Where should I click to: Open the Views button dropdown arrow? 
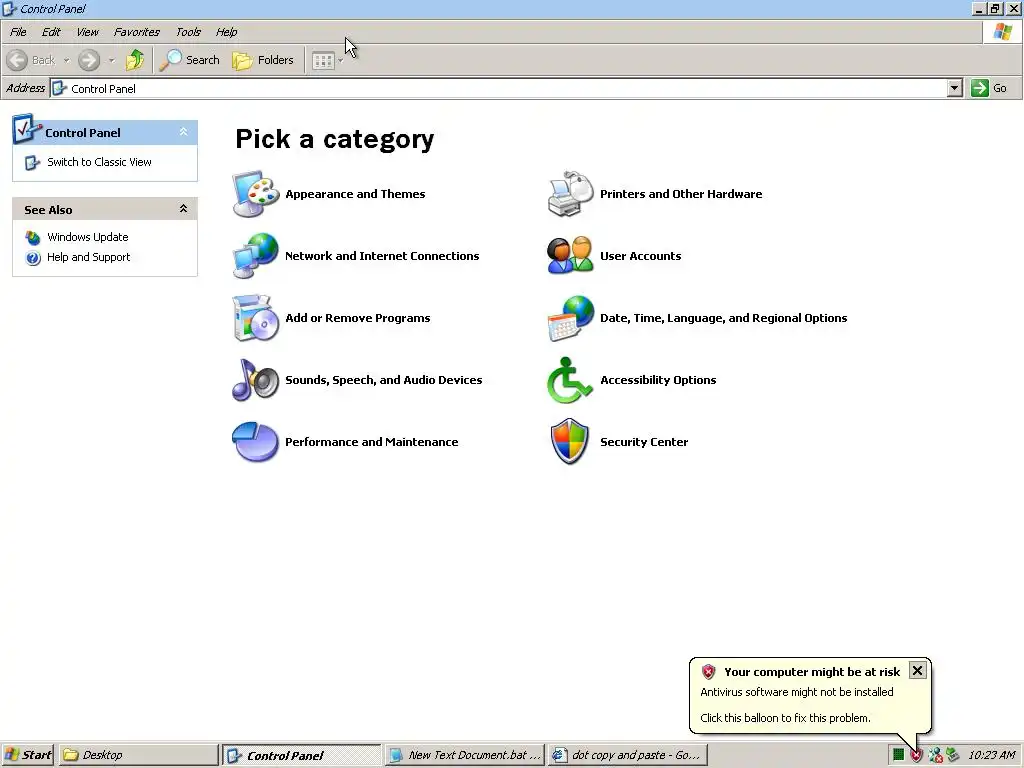340,61
